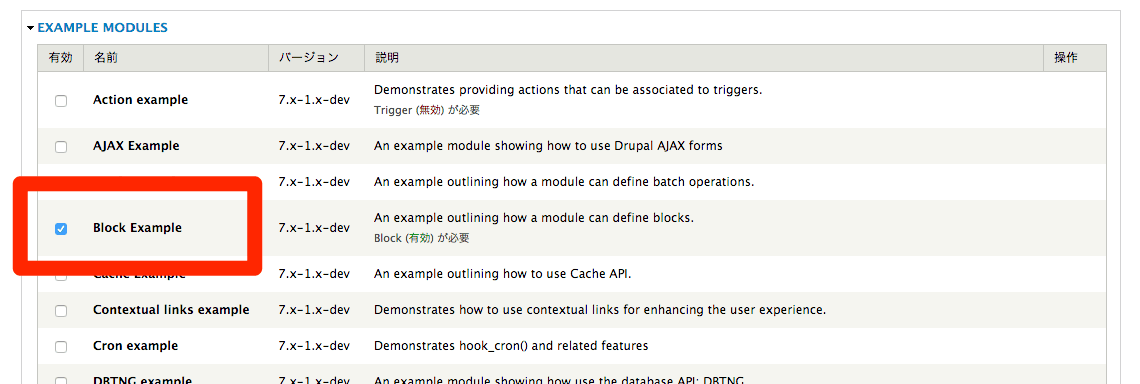Click the 'Cron example' module name
1140x384 pixels.
pos(135,345)
